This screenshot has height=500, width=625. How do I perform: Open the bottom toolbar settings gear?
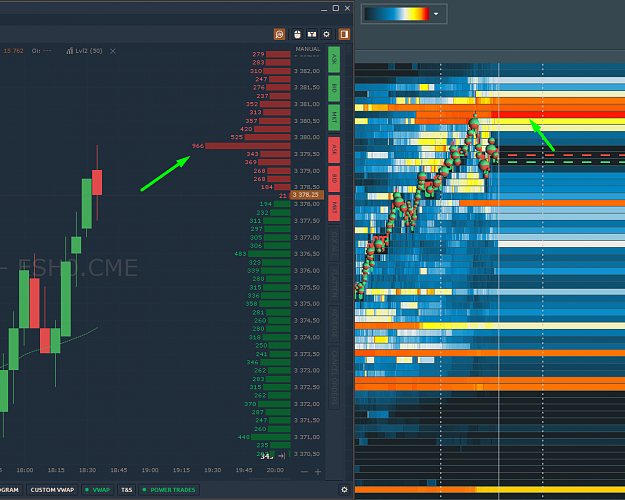click(344, 490)
